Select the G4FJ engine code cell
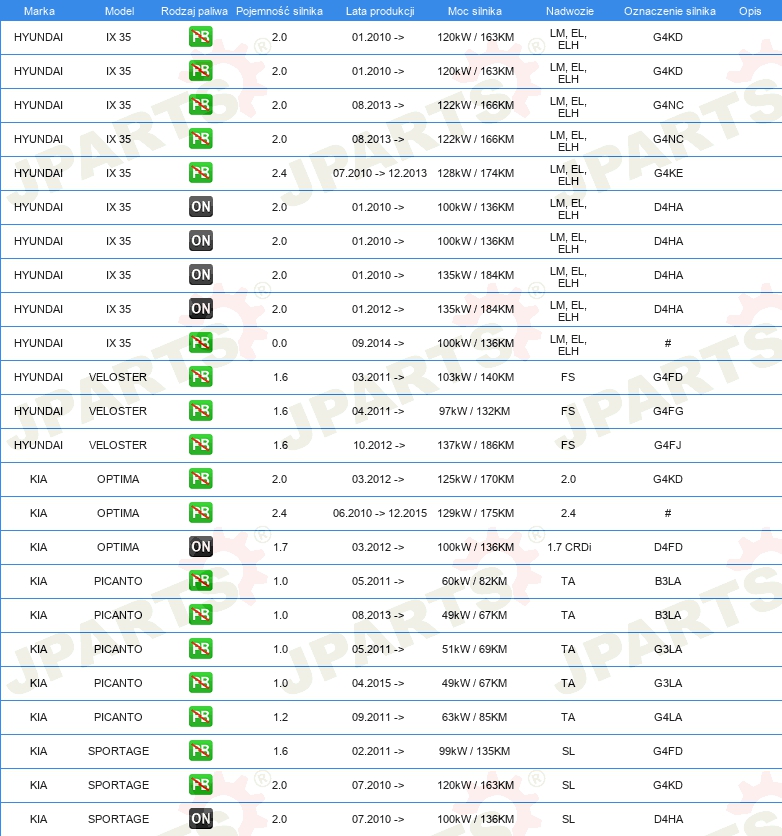 668,445
